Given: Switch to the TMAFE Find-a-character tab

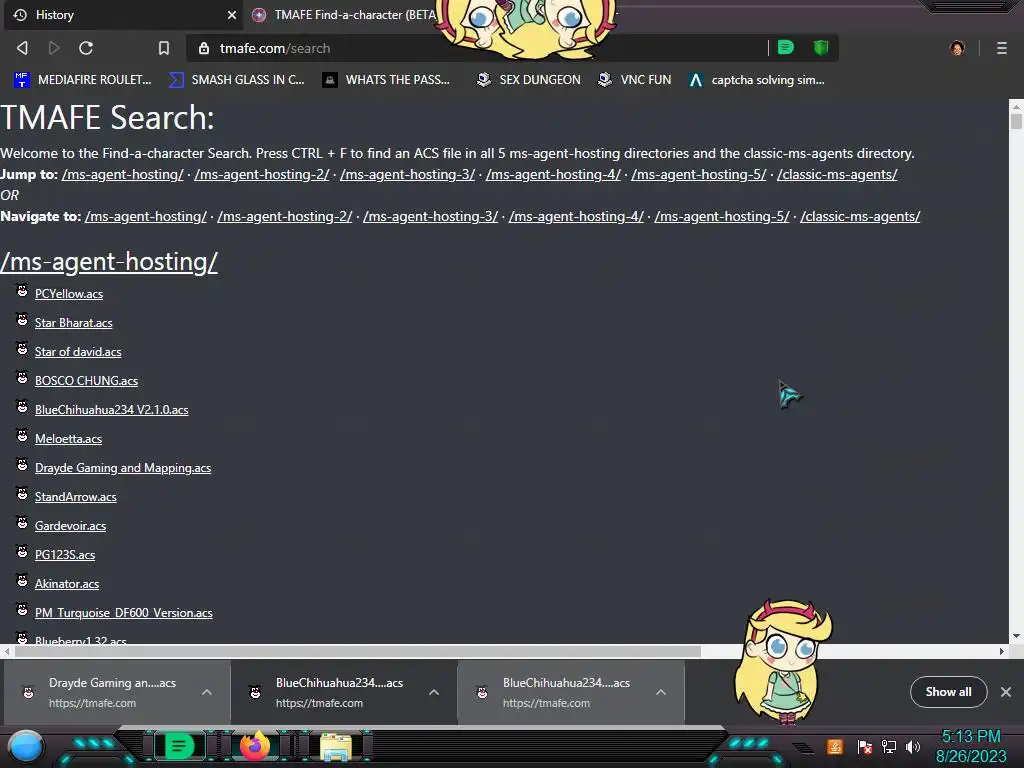Looking at the screenshot, I should point(346,14).
